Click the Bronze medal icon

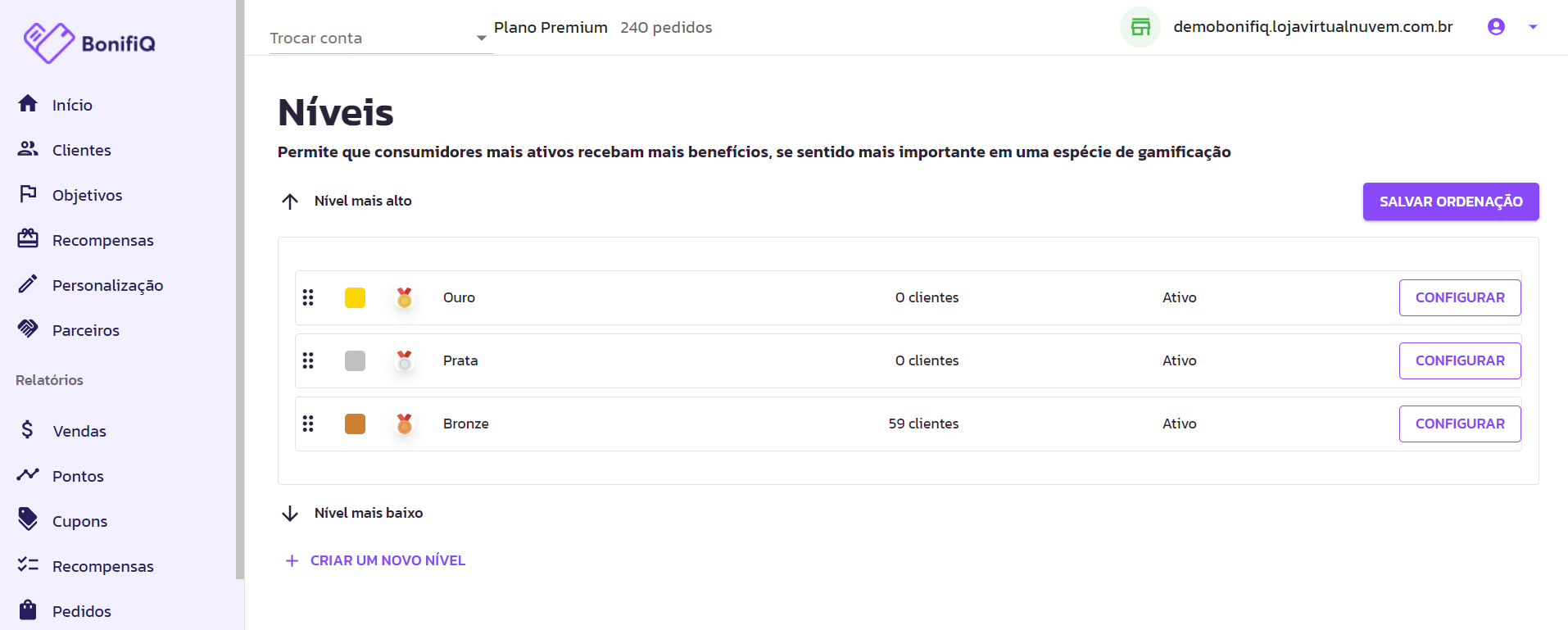405,424
